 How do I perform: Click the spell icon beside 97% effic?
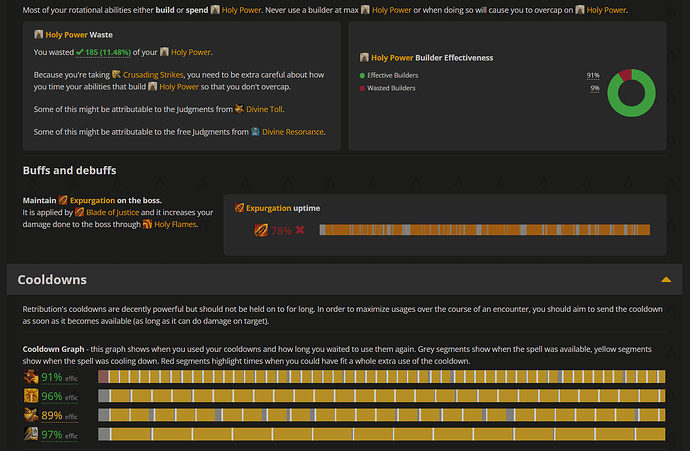tap(32, 434)
